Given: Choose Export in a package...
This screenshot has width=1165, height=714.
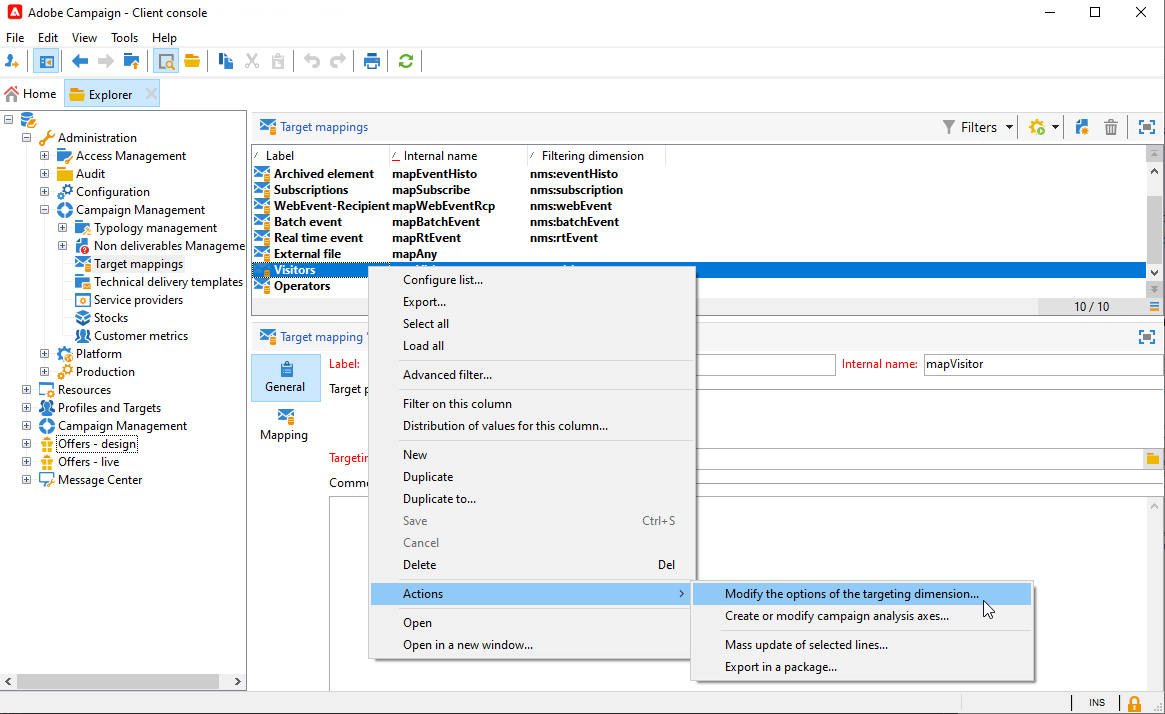Looking at the screenshot, I should click(862, 667).
